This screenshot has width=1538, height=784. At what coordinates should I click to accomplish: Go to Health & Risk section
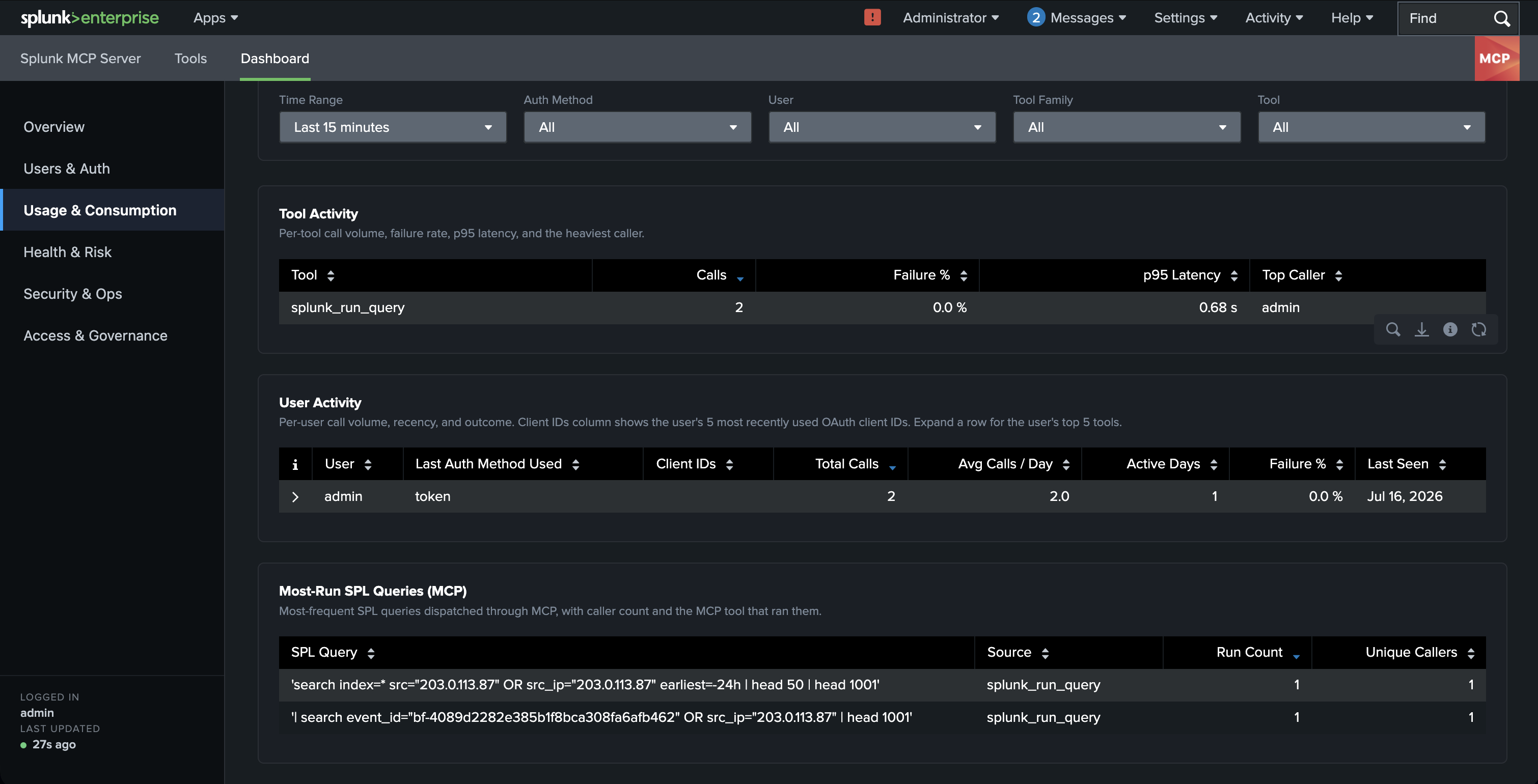(x=112, y=252)
